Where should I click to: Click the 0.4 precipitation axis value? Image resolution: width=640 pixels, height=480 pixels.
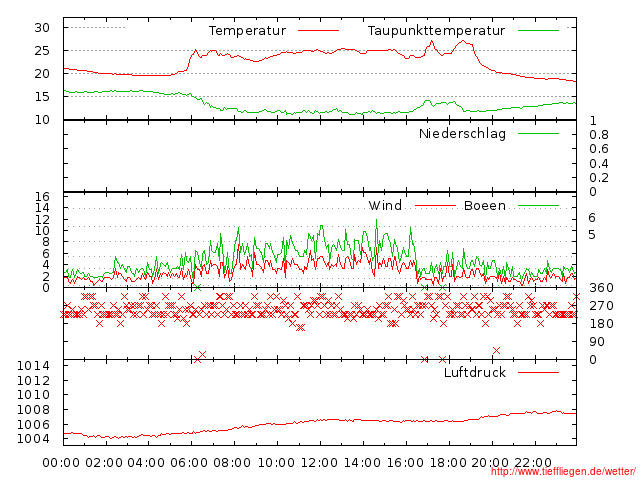pos(599,164)
